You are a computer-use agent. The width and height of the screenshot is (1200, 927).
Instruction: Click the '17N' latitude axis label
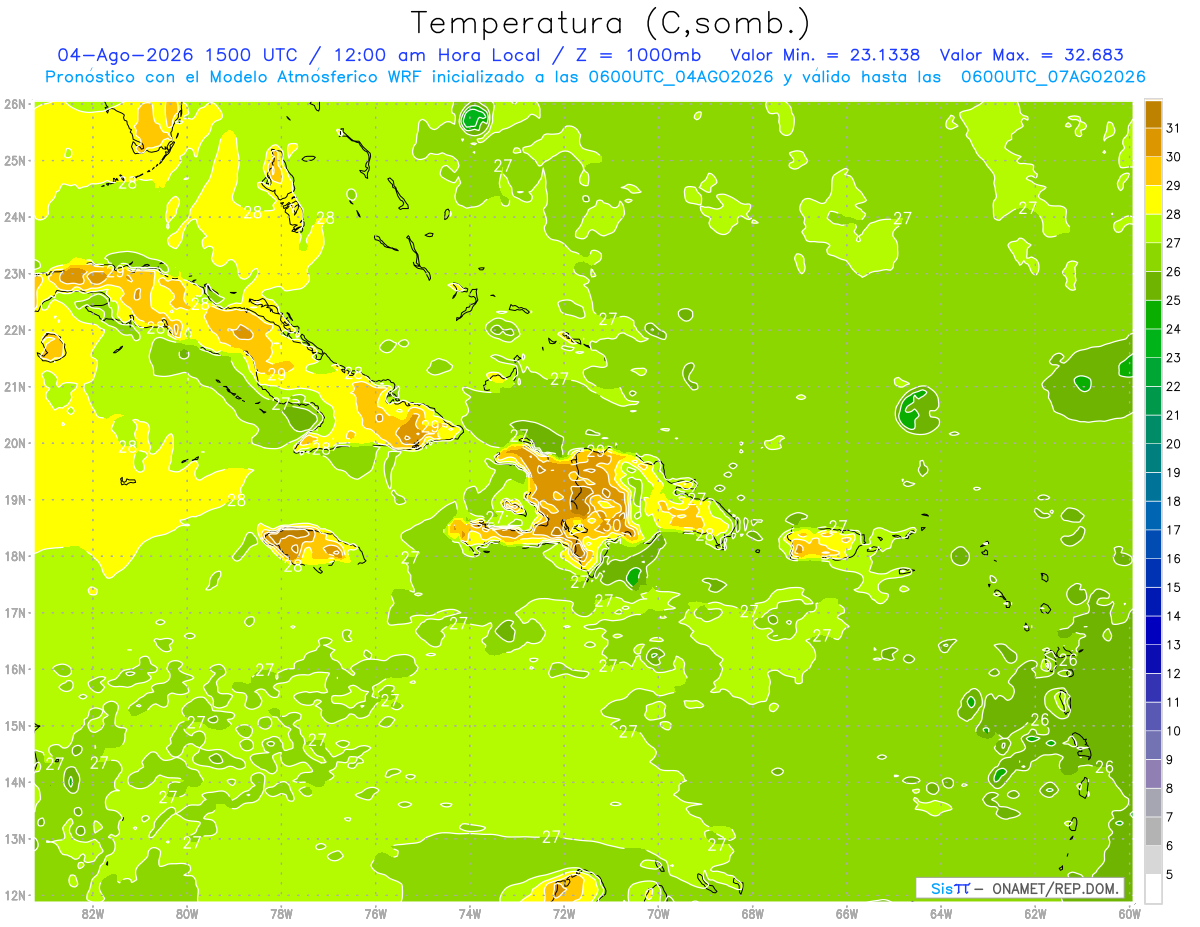point(14,612)
